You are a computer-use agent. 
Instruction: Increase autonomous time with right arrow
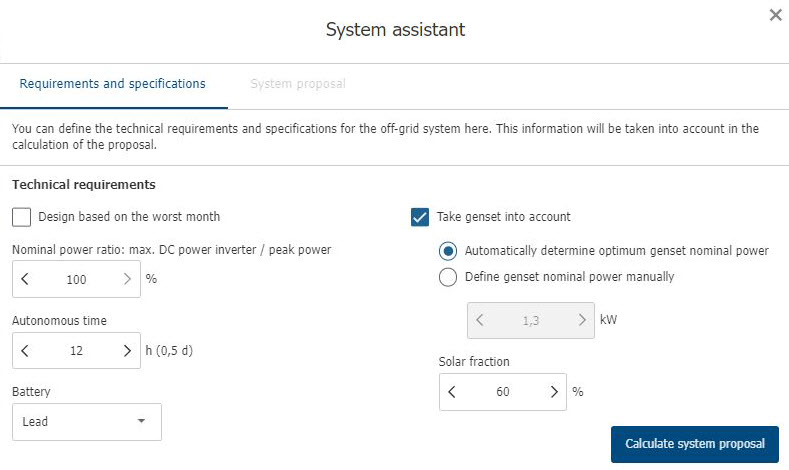(x=127, y=350)
